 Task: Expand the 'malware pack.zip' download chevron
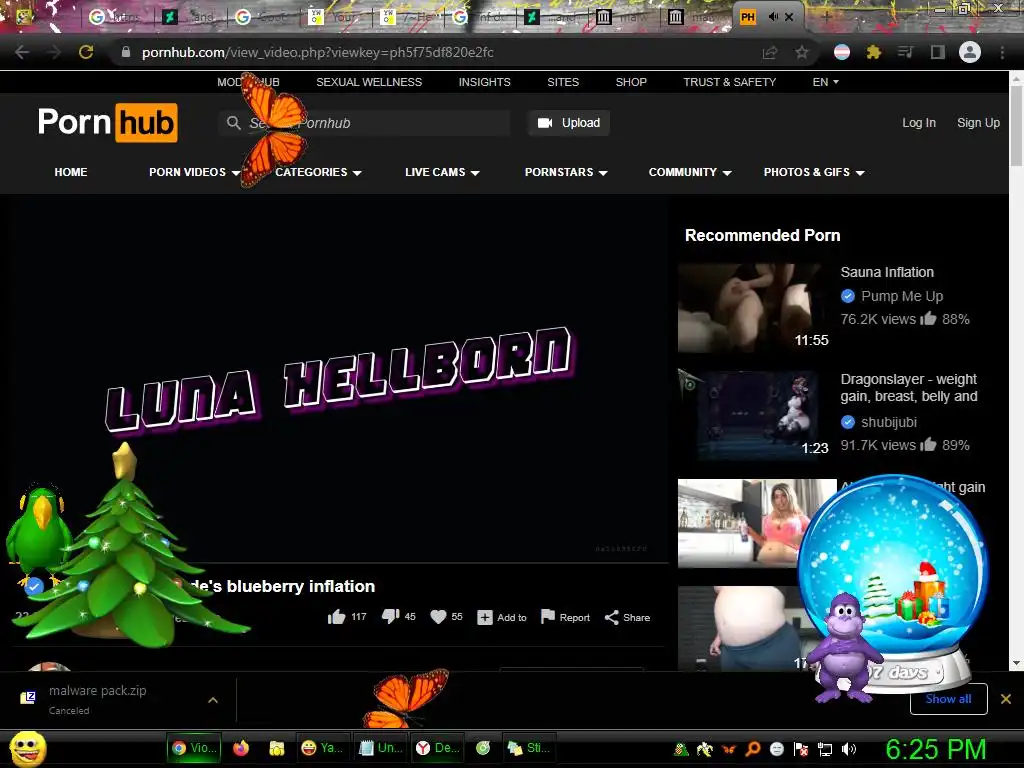pos(213,700)
